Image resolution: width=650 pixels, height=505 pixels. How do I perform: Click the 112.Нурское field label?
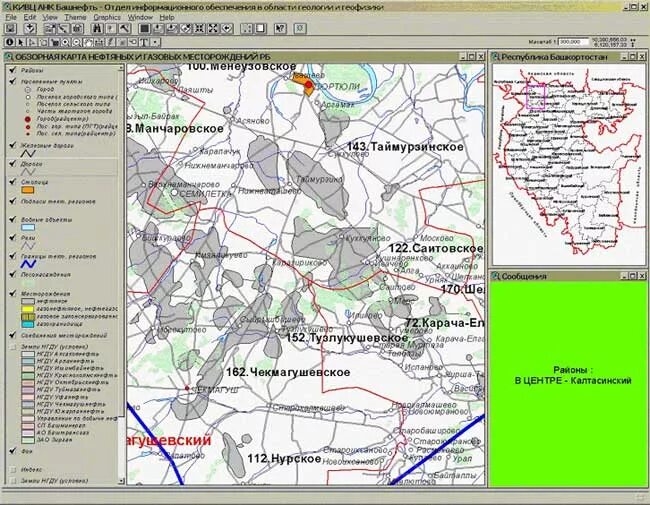tap(284, 459)
